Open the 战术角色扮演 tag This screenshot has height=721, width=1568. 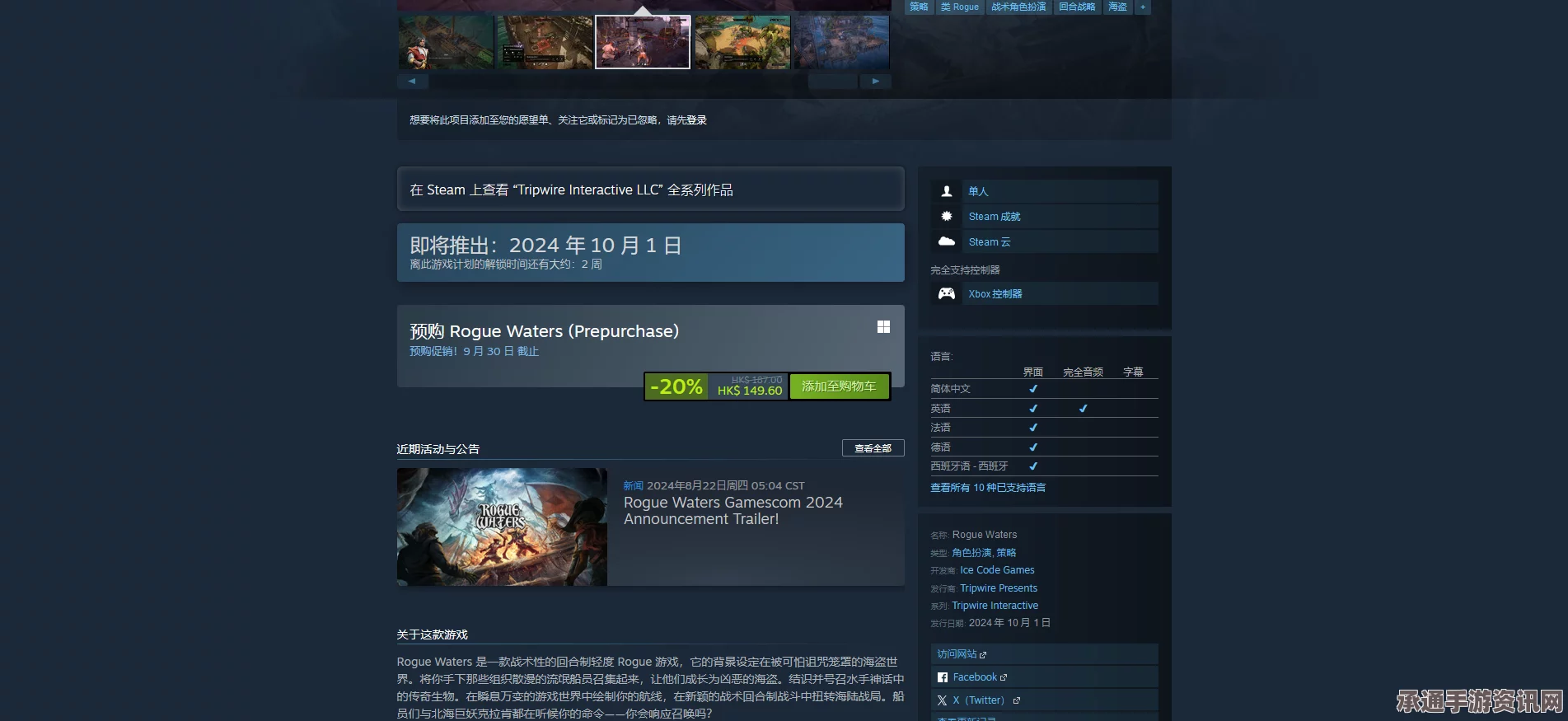(1018, 7)
